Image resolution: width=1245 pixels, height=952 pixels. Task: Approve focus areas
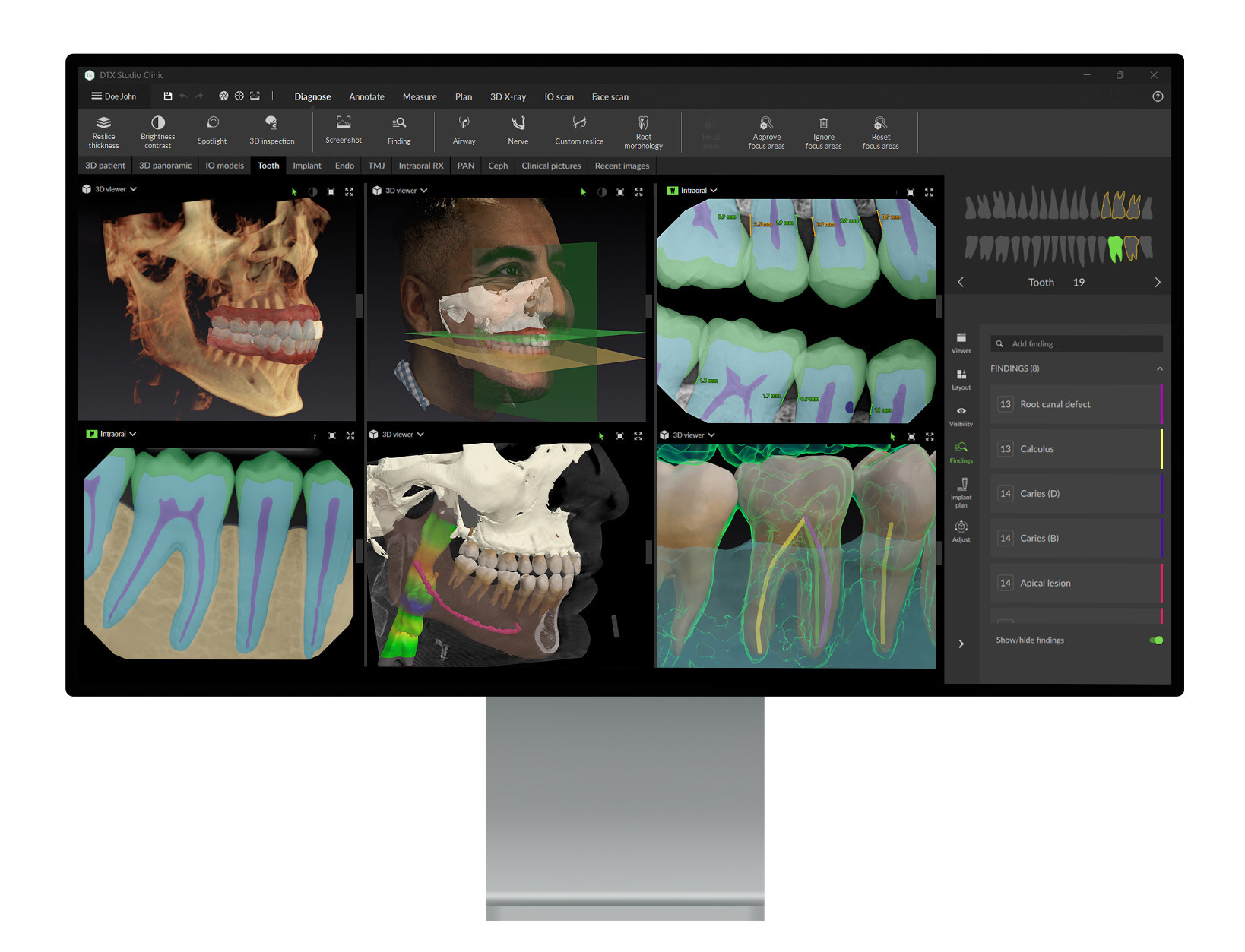pos(765,131)
